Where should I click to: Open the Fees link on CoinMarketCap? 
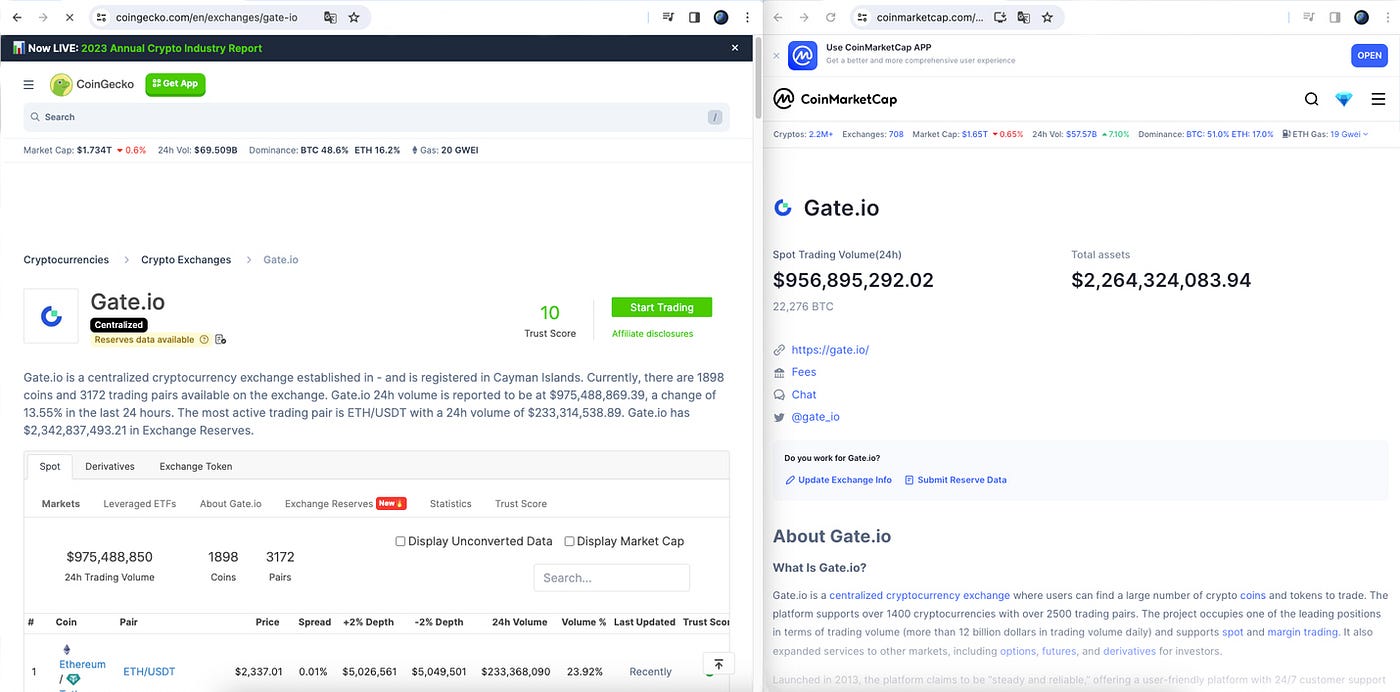click(x=804, y=372)
